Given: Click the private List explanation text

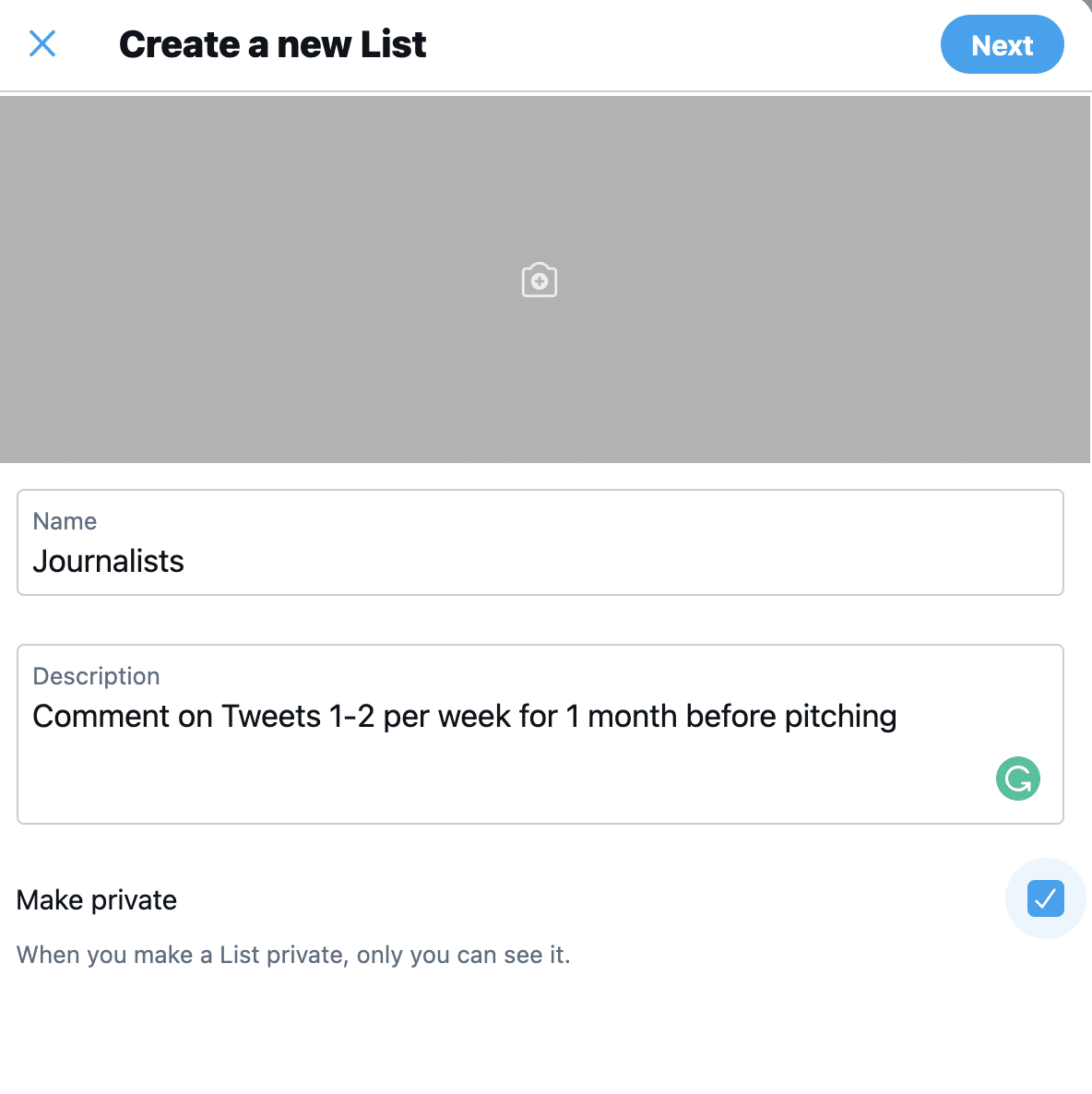Looking at the screenshot, I should (293, 955).
